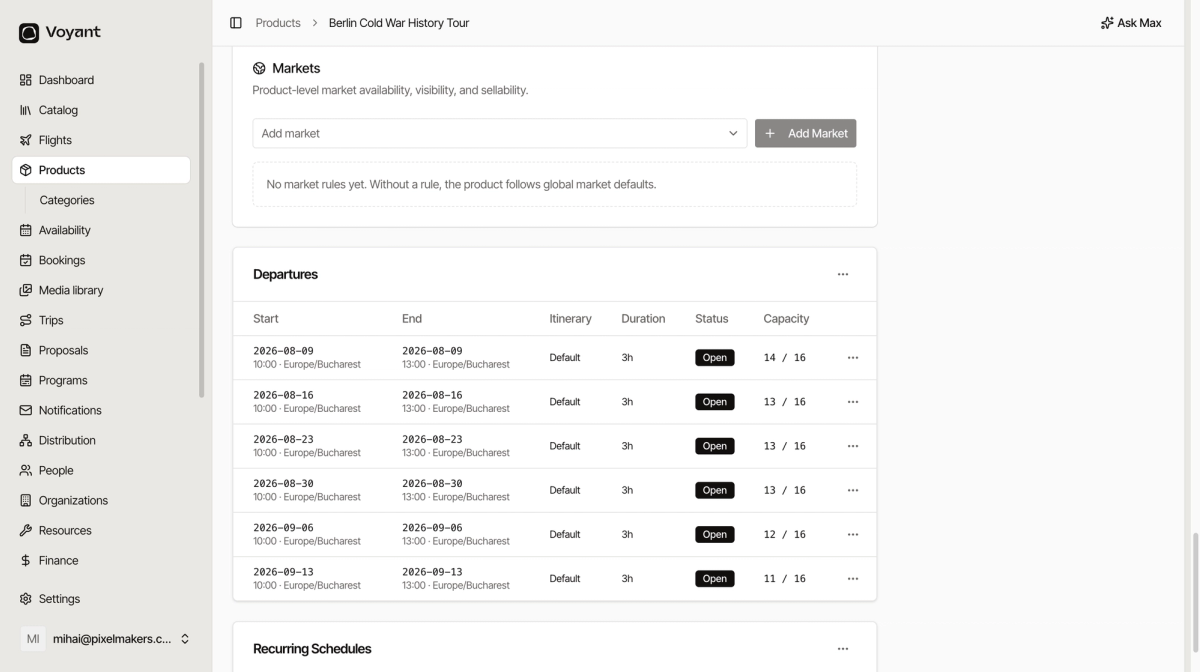1200x672 pixels.
Task: Open Dashboard in the sidebar
Action: point(101,80)
